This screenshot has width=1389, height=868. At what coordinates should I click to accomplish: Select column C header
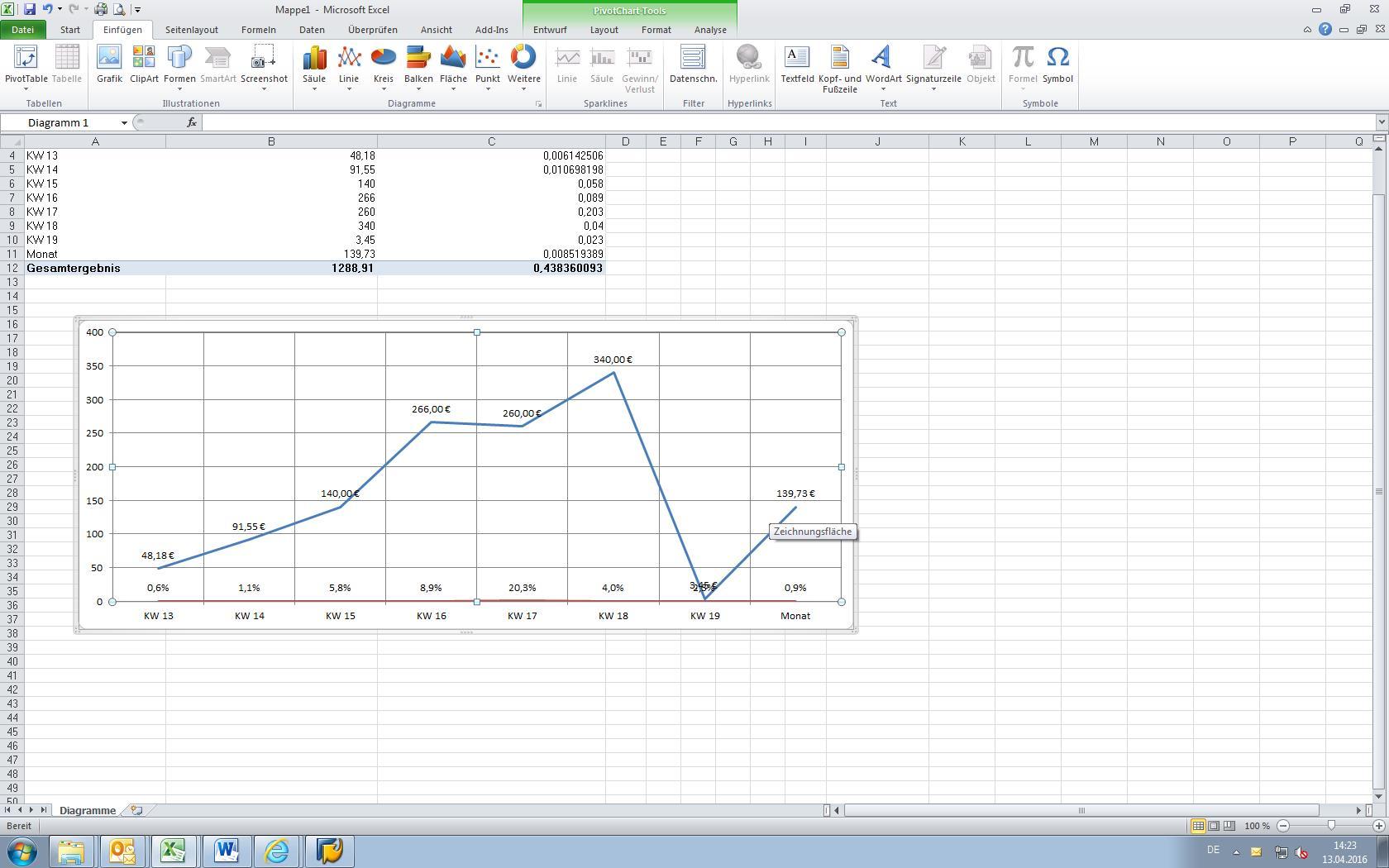(x=491, y=141)
